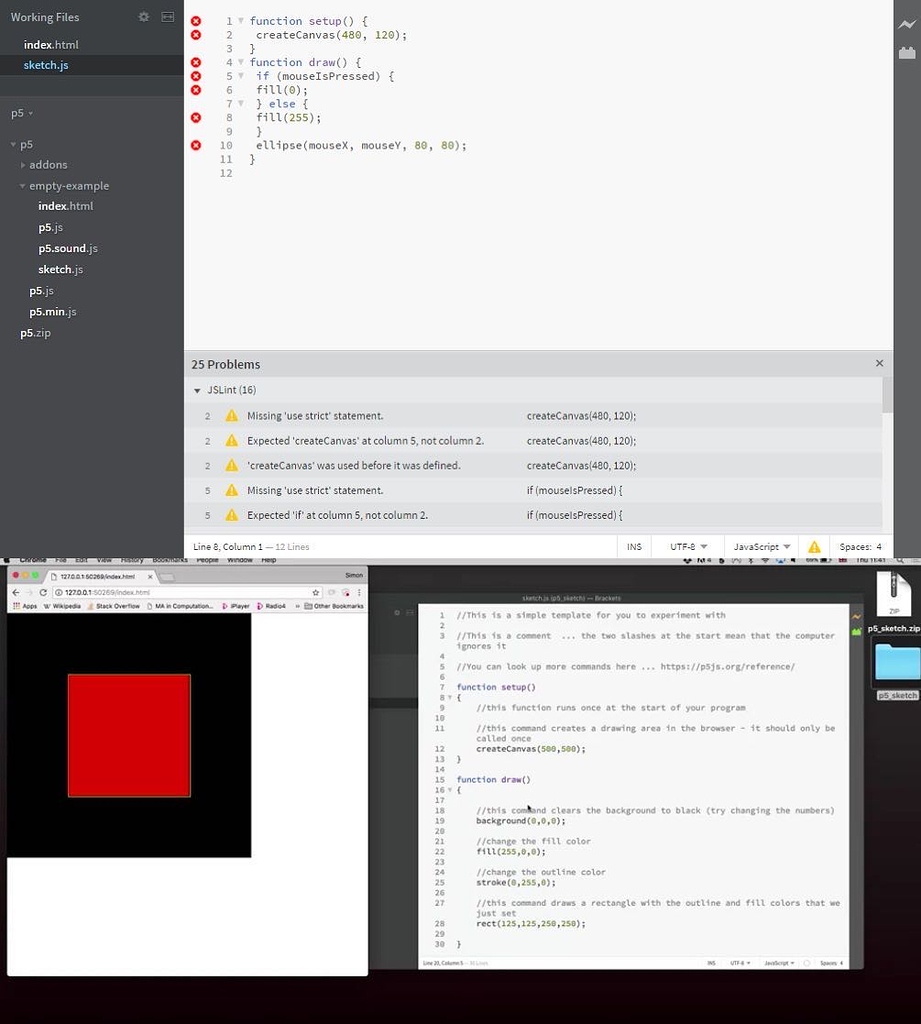Click Chrome's back arrow icon
Viewport: 921px width, 1024px height.
[x=15, y=592]
